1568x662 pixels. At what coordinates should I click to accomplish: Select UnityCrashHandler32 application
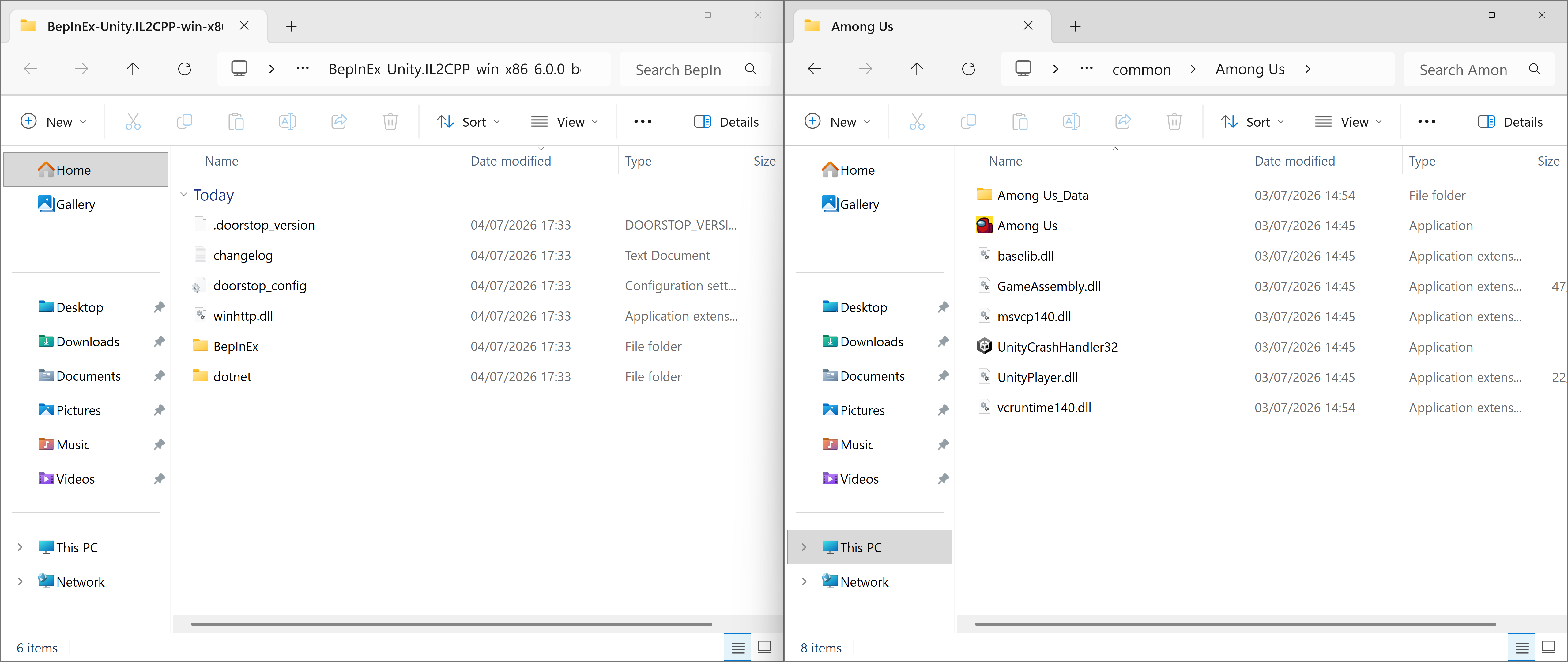tap(1057, 347)
